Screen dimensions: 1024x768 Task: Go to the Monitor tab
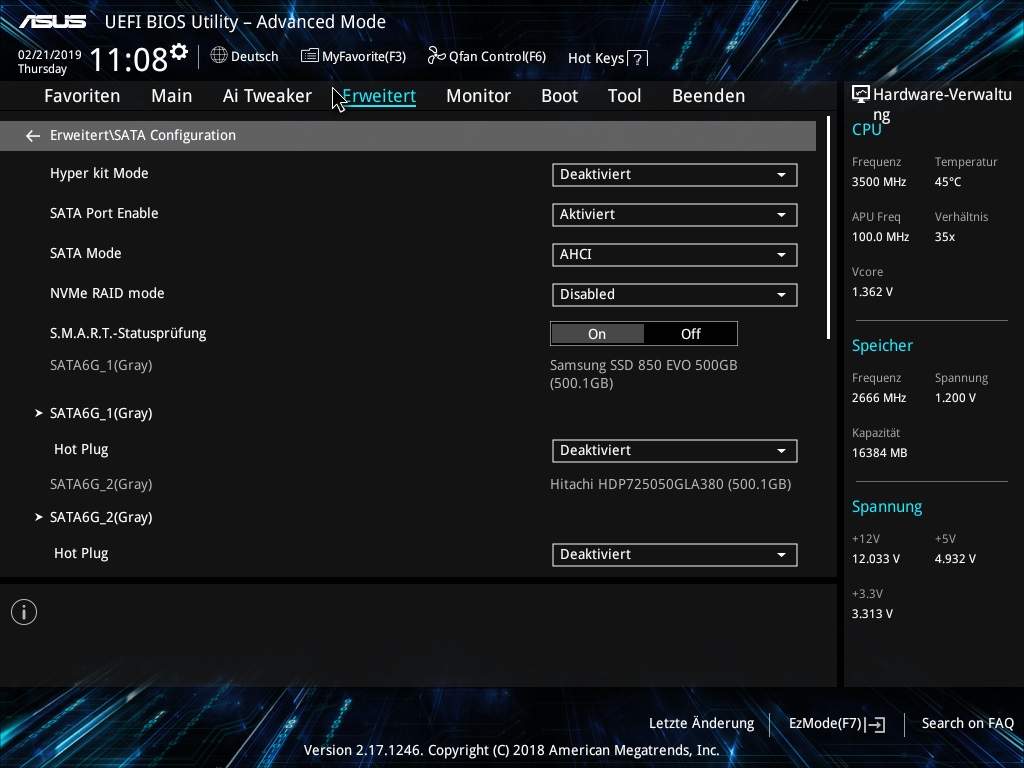tap(479, 96)
